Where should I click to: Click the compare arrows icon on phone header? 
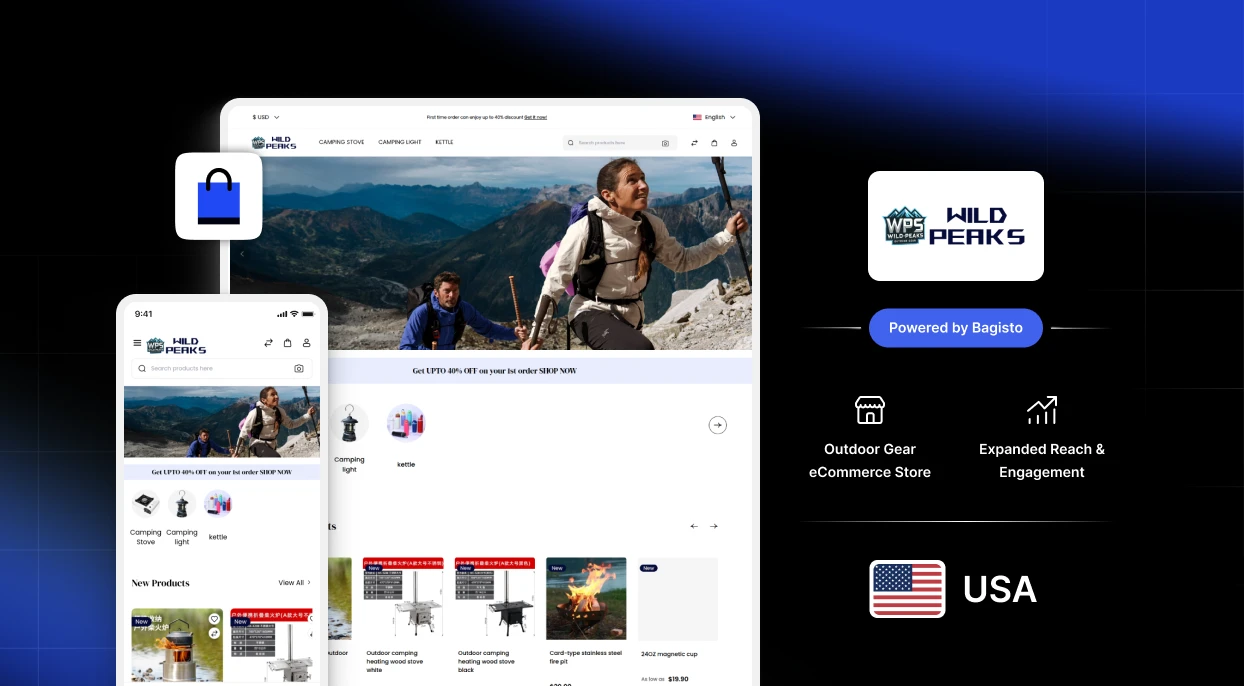[x=268, y=343]
